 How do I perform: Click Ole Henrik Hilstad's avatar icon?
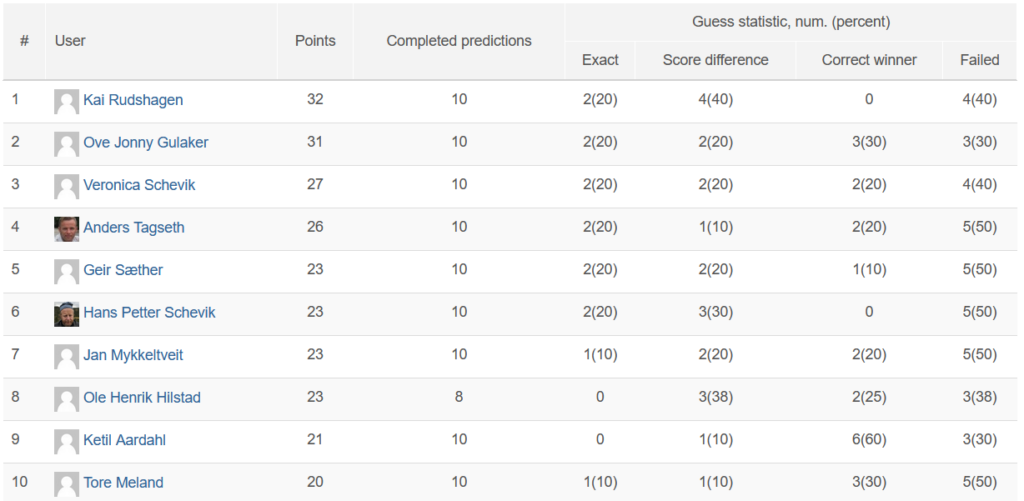[x=67, y=399]
